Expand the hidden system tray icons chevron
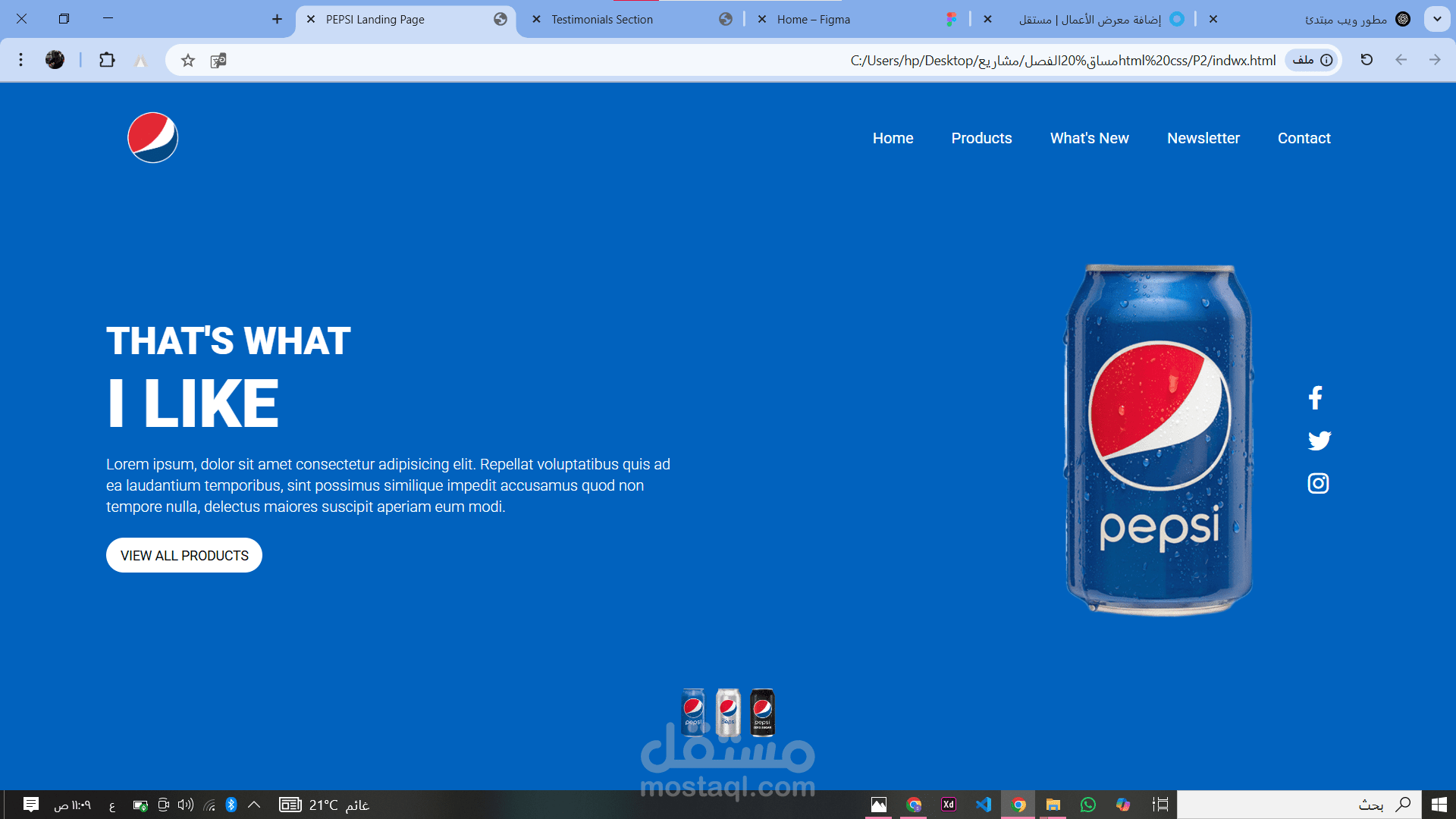Viewport: 1456px width, 819px height. [x=254, y=805]
